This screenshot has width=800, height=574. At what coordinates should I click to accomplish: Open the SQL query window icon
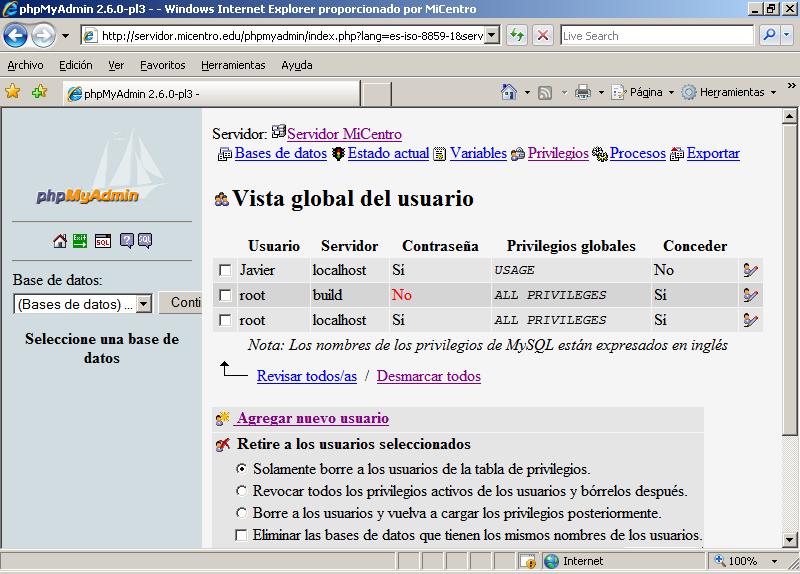pyautogui.click(x=102, y=241)
